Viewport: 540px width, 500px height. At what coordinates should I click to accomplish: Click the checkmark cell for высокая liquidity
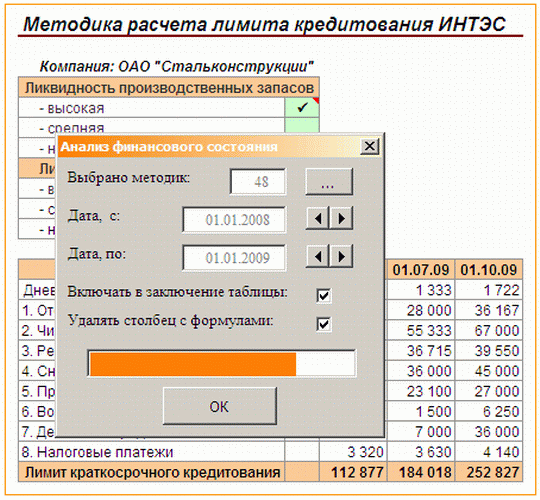302,108
